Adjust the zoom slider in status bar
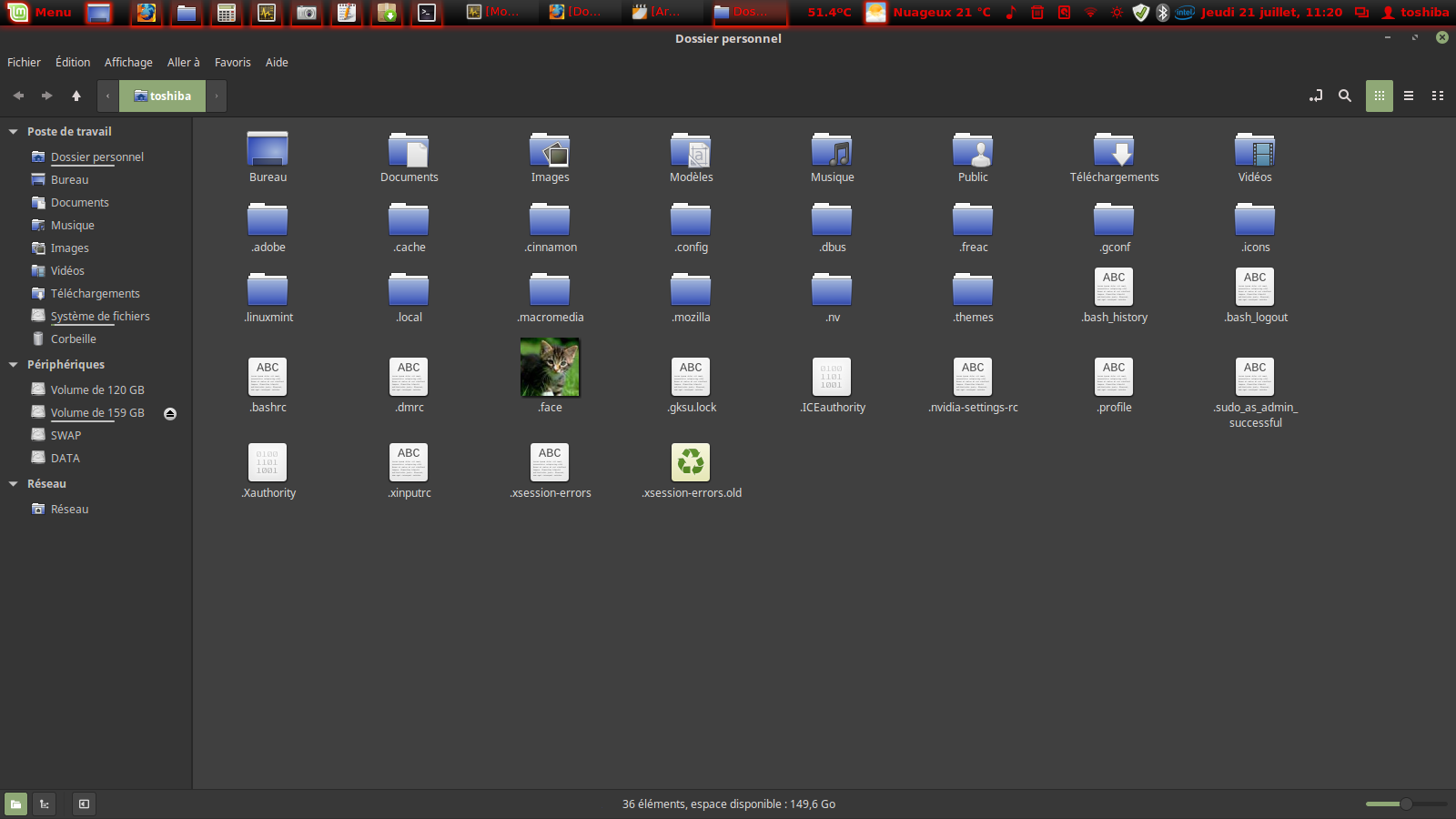 click(1405, 804)
